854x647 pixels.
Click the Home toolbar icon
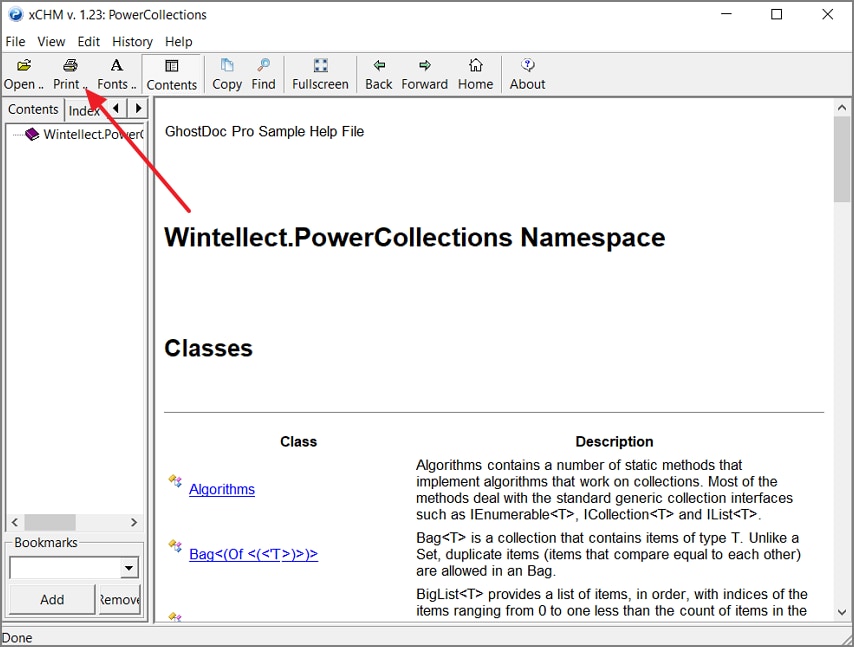coord(475,66)
